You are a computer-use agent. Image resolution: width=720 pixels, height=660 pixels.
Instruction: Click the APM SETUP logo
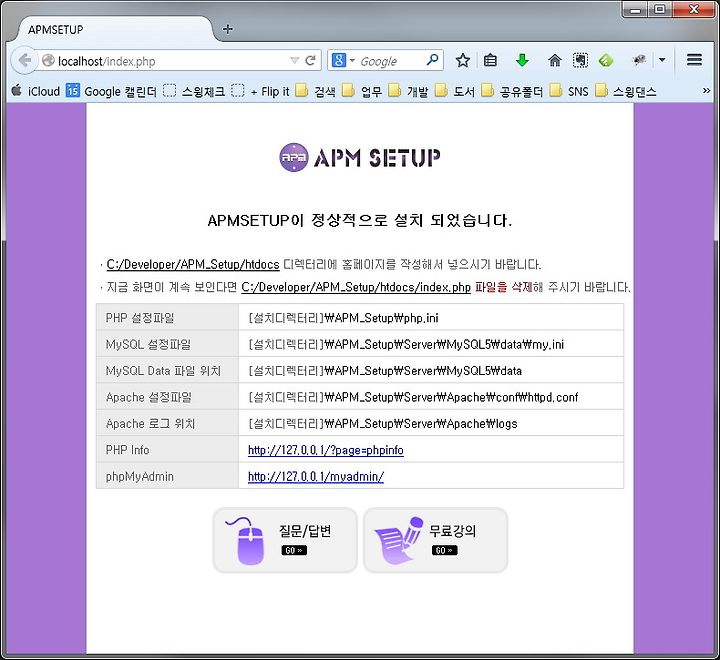[360, 158]
